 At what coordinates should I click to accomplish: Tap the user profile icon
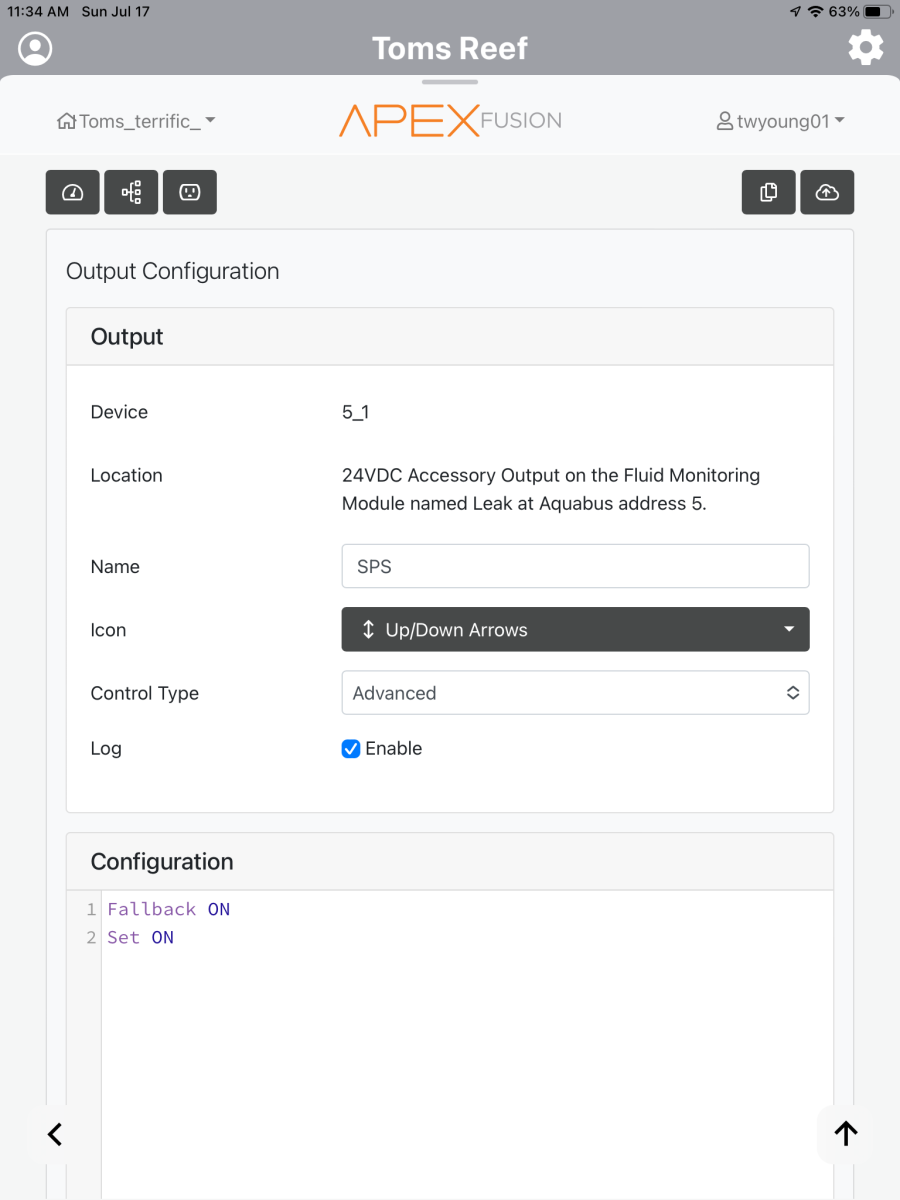point(36,48)
